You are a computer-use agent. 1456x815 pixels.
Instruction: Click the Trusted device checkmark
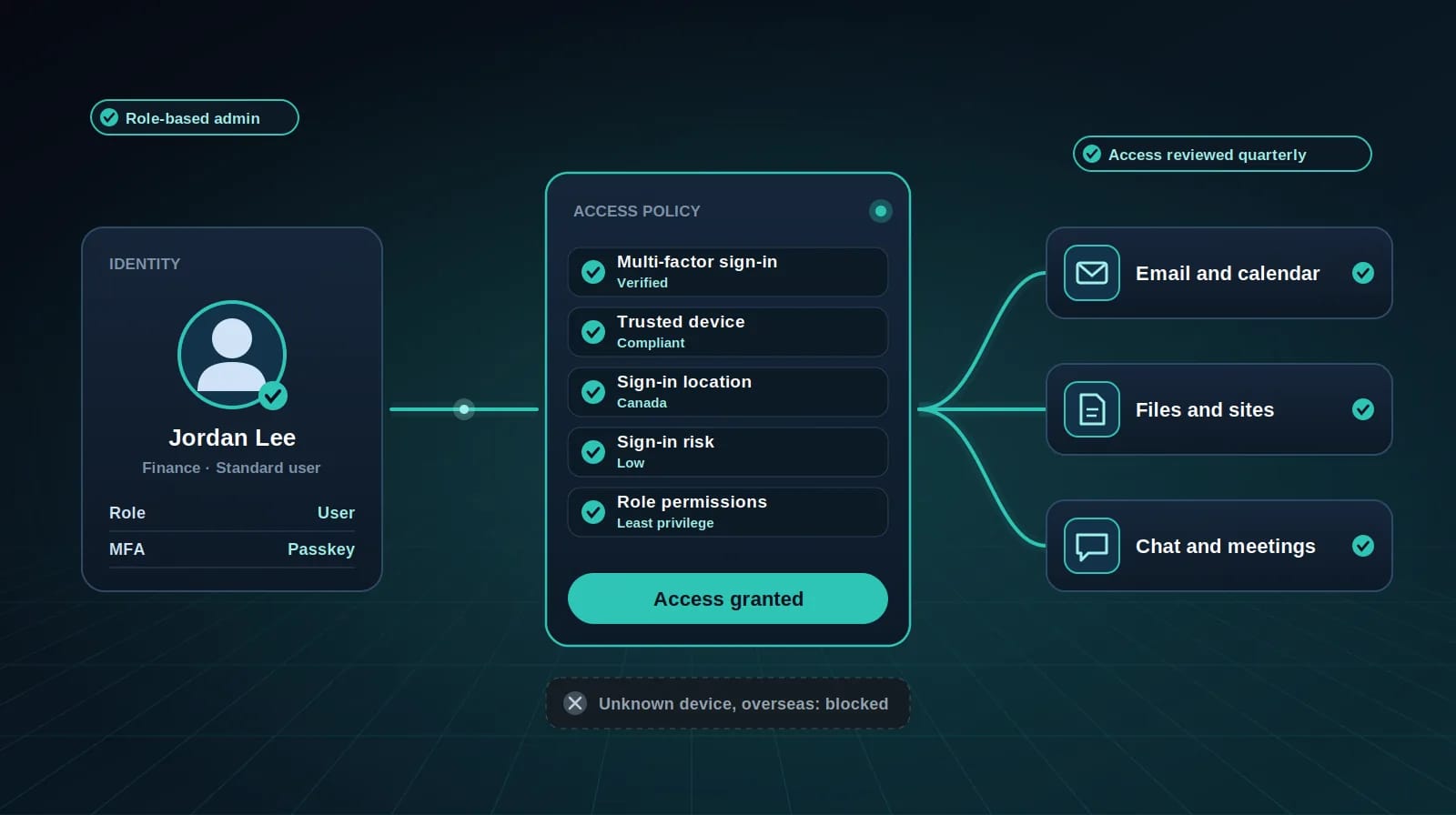coord(593,332)
